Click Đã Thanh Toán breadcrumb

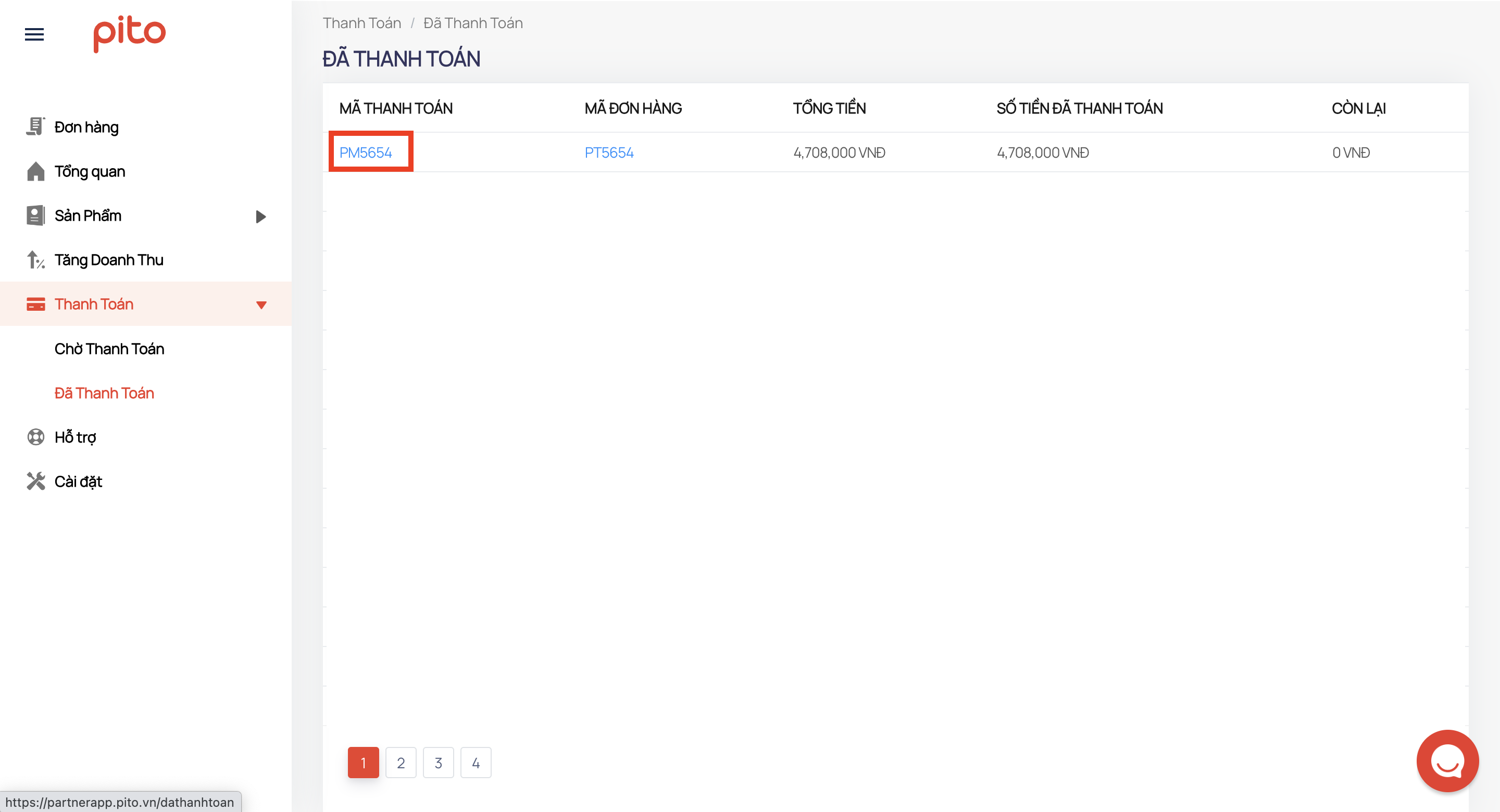[473, 23]
